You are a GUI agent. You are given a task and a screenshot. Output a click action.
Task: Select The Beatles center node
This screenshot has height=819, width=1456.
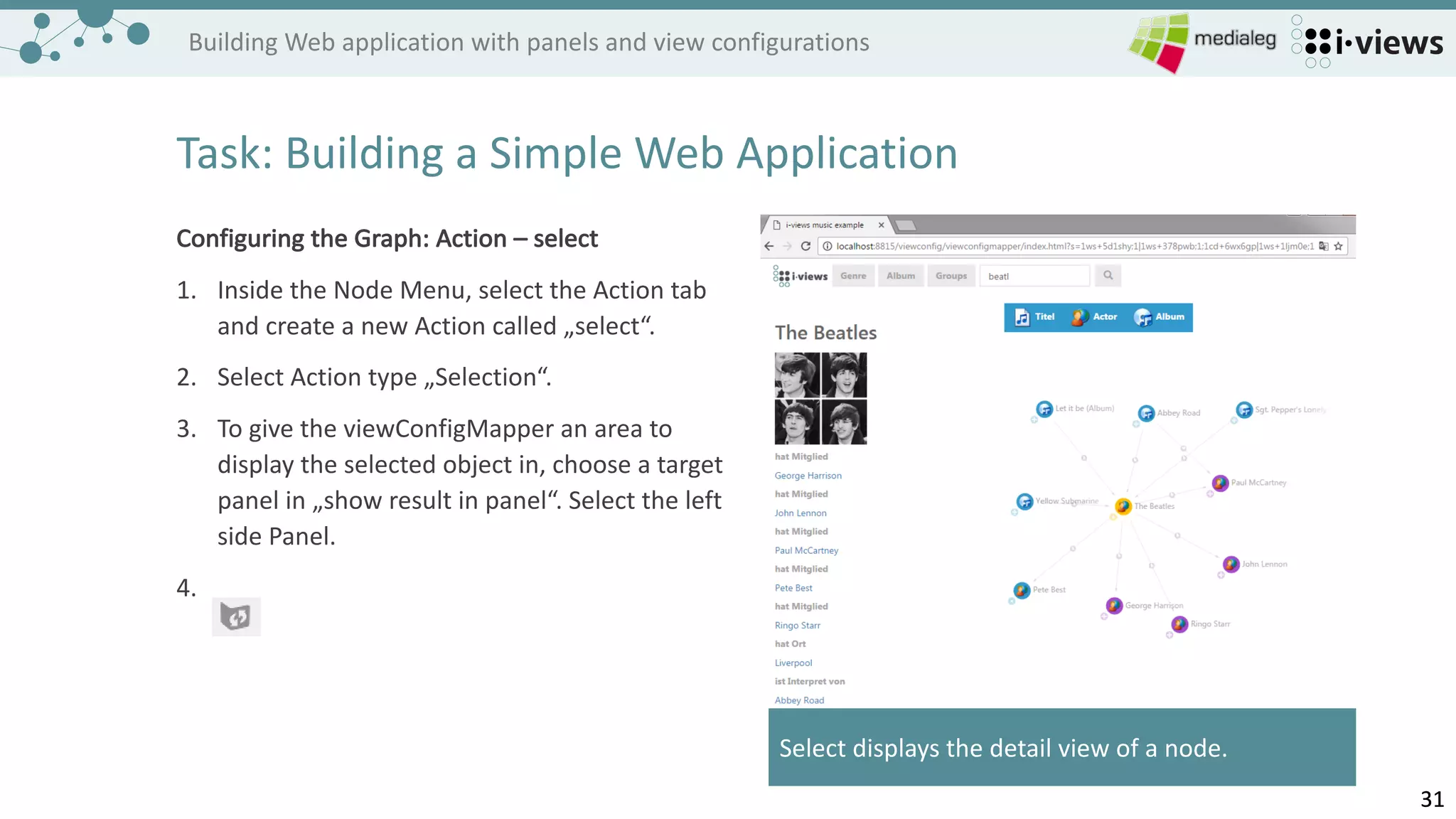pyautogui.click(x=1123, y=506)
